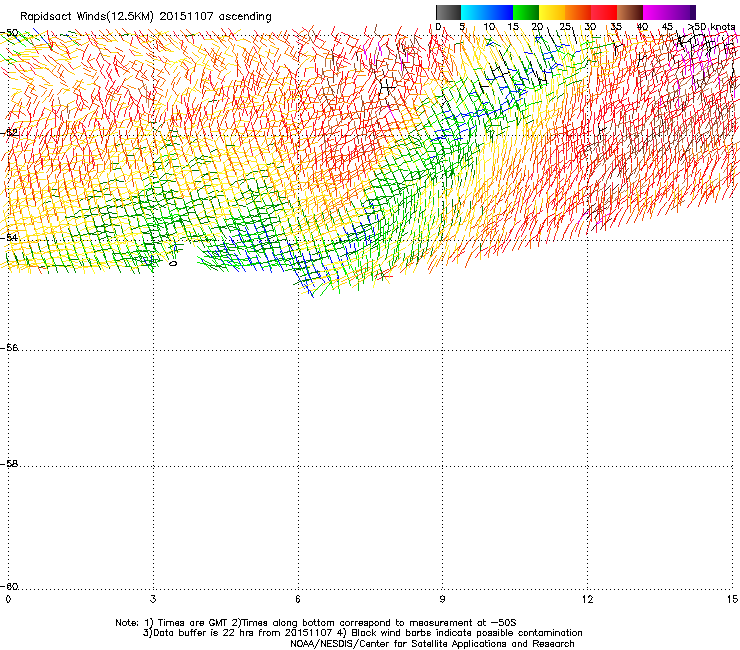740x650 pixels.
Task: Click the gray 0-5 knots legend segment
Action: pos(449,12)
